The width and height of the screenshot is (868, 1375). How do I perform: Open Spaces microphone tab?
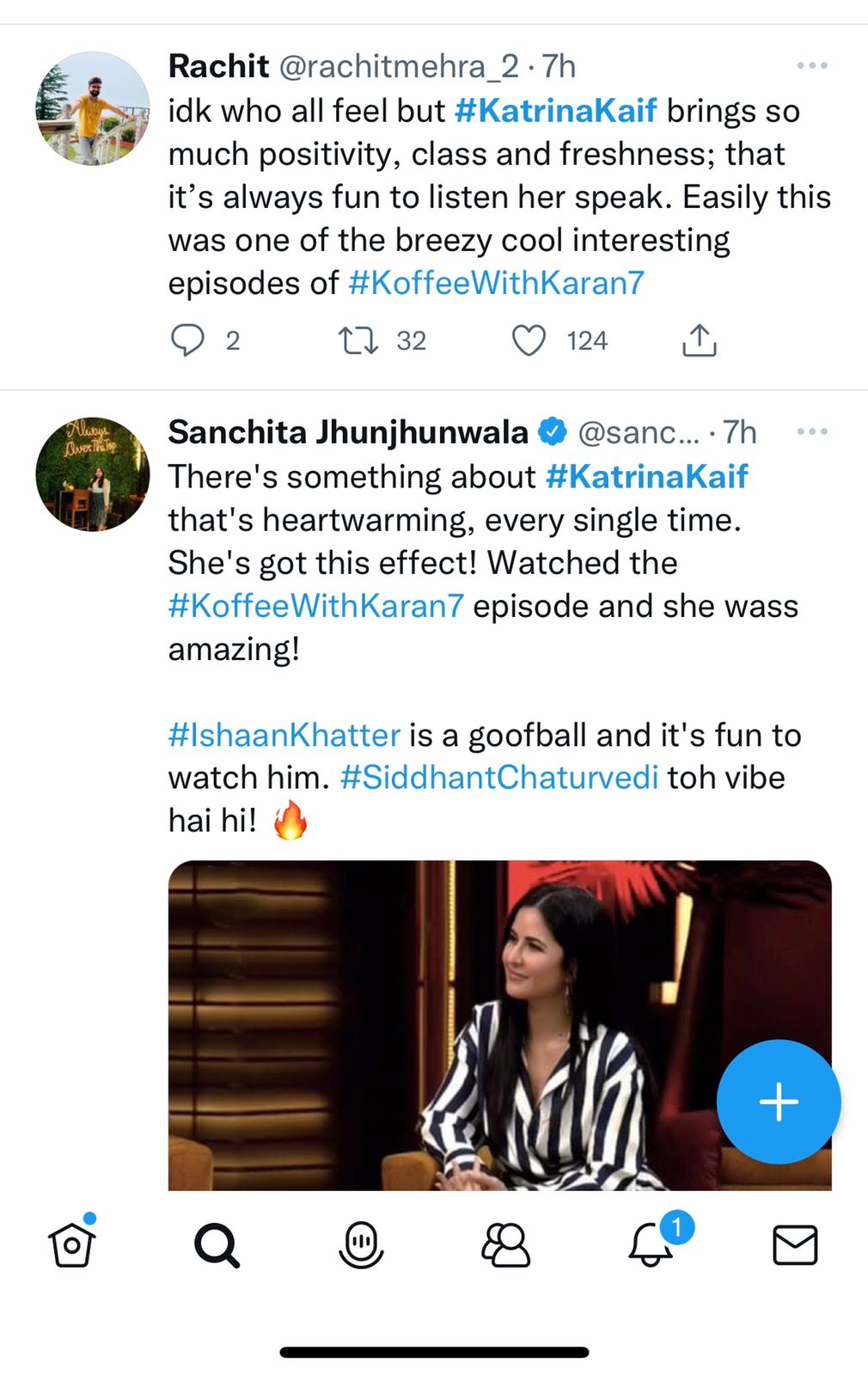tap(361, 1244)
